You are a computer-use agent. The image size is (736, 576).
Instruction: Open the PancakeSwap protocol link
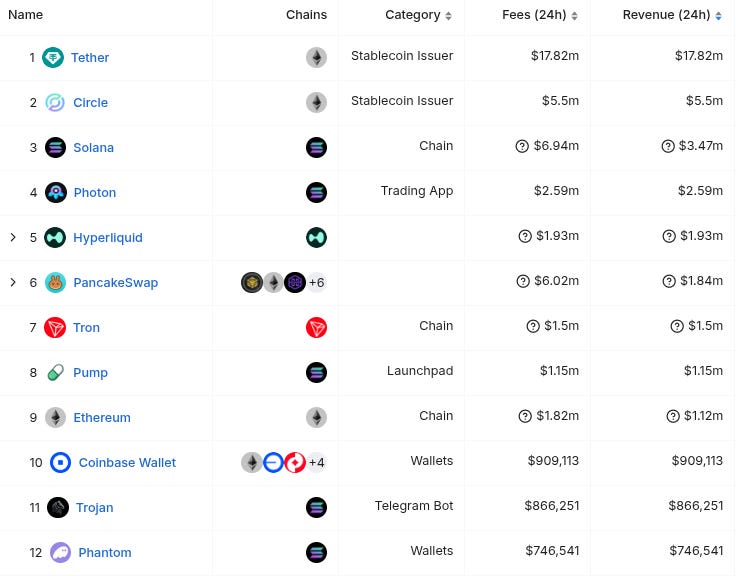click(x=115, y=283)
